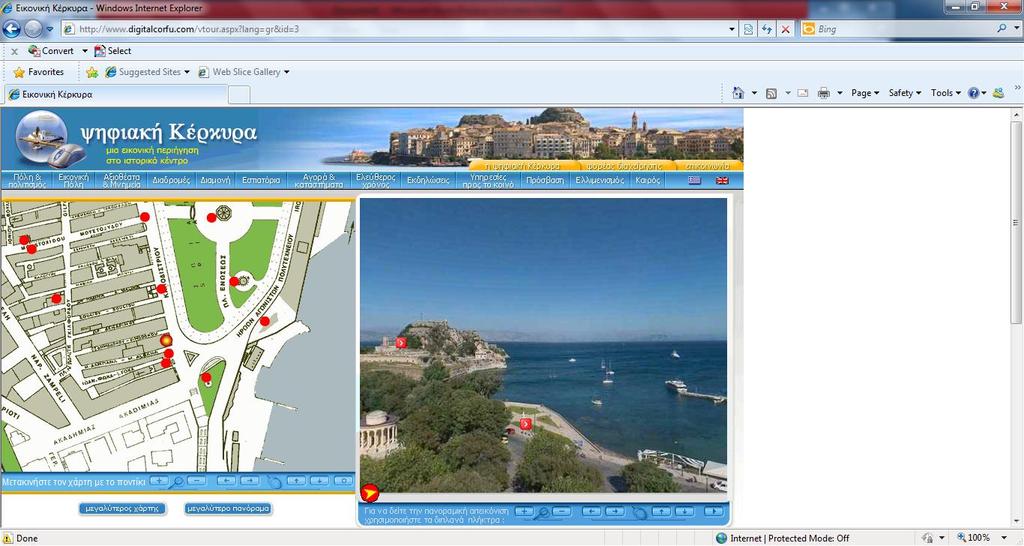Viewport: 1024px width, 546px height.
Task: Rotate the panorama left
Action: tap(591, 512)
